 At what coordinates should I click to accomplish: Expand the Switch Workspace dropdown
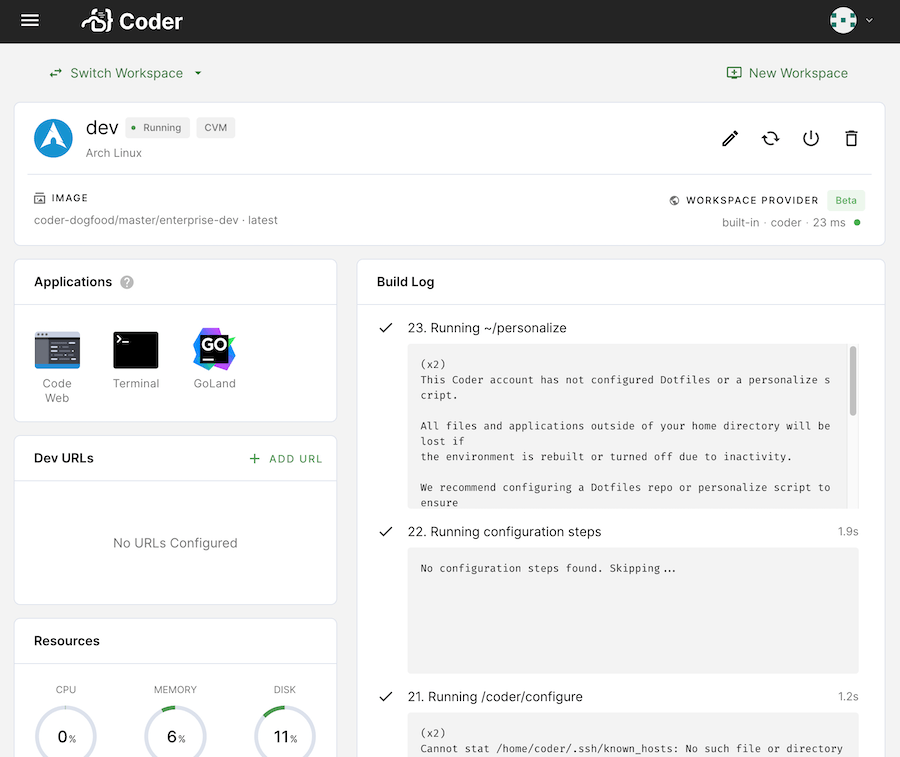[126, 73]
